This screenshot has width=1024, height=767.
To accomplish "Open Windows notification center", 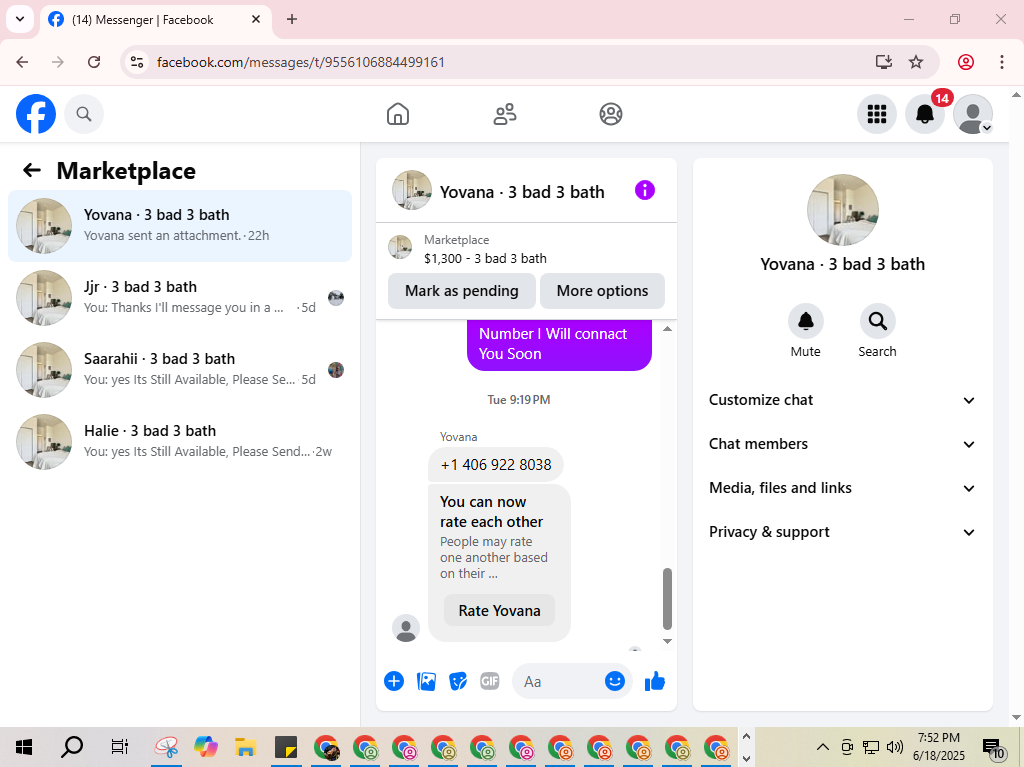I will pyautogui.click(x=993, y=748).
